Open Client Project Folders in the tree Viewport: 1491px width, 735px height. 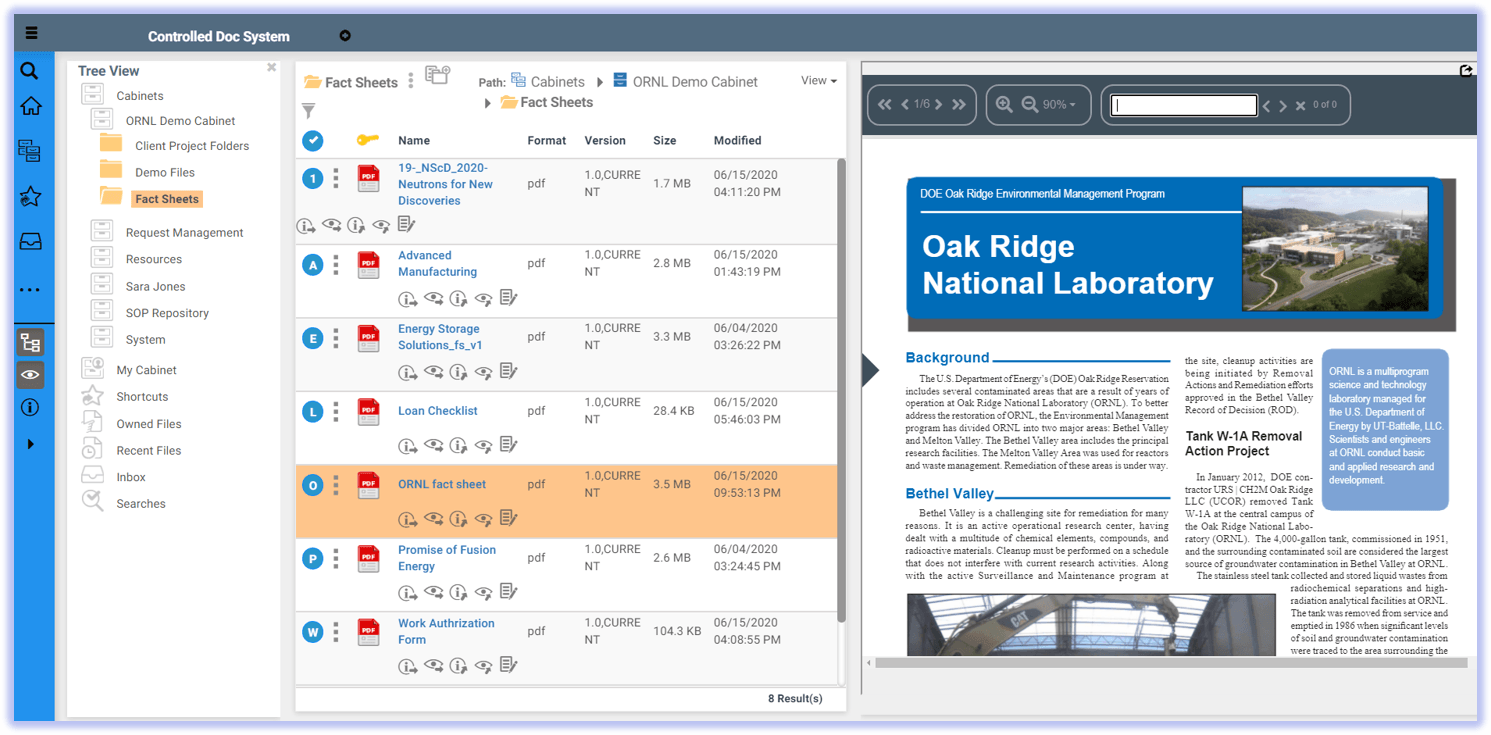[x=192, y=146]
